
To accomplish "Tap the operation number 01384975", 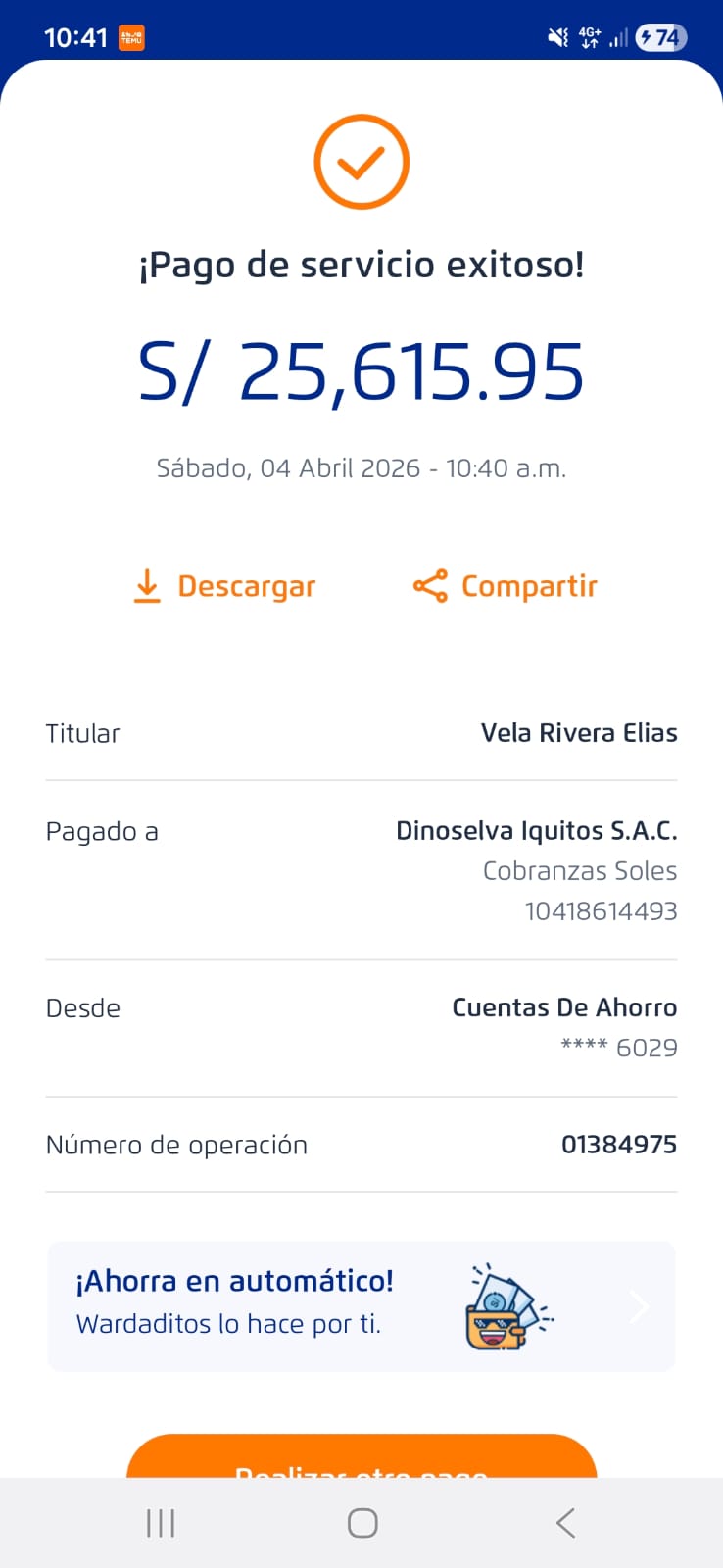I will point(618,1145).
